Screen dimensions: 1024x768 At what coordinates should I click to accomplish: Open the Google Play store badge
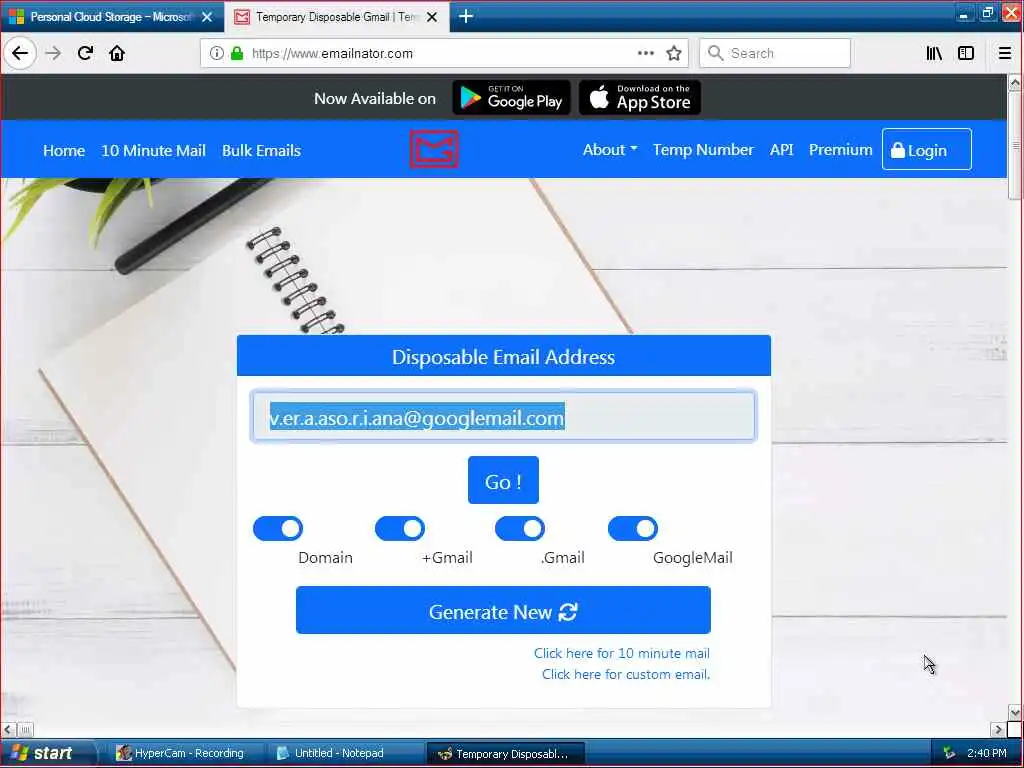(511, 98)
